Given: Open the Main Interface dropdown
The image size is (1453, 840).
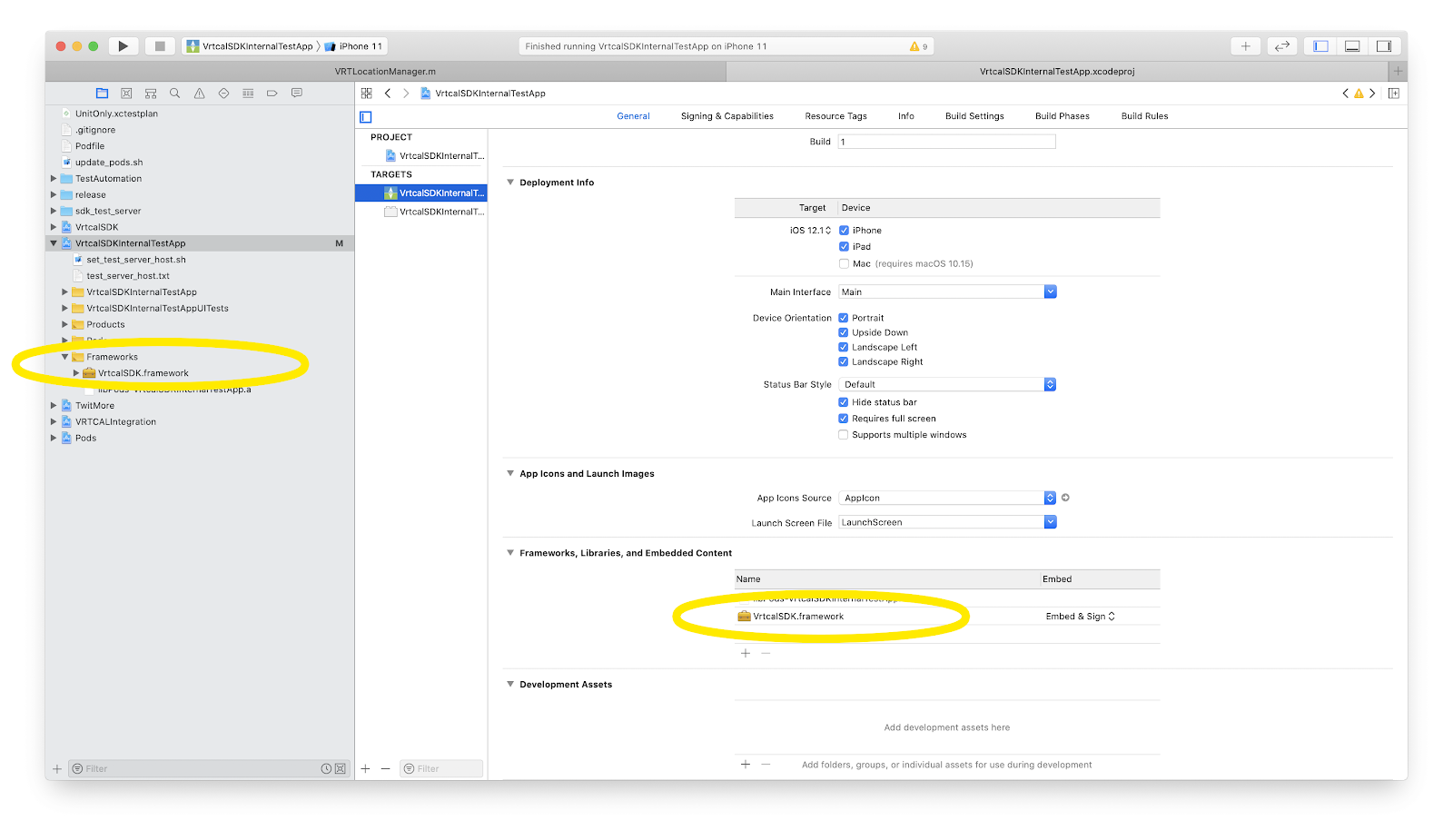Looking at the screenshot, I should click(x=947, y=292).
